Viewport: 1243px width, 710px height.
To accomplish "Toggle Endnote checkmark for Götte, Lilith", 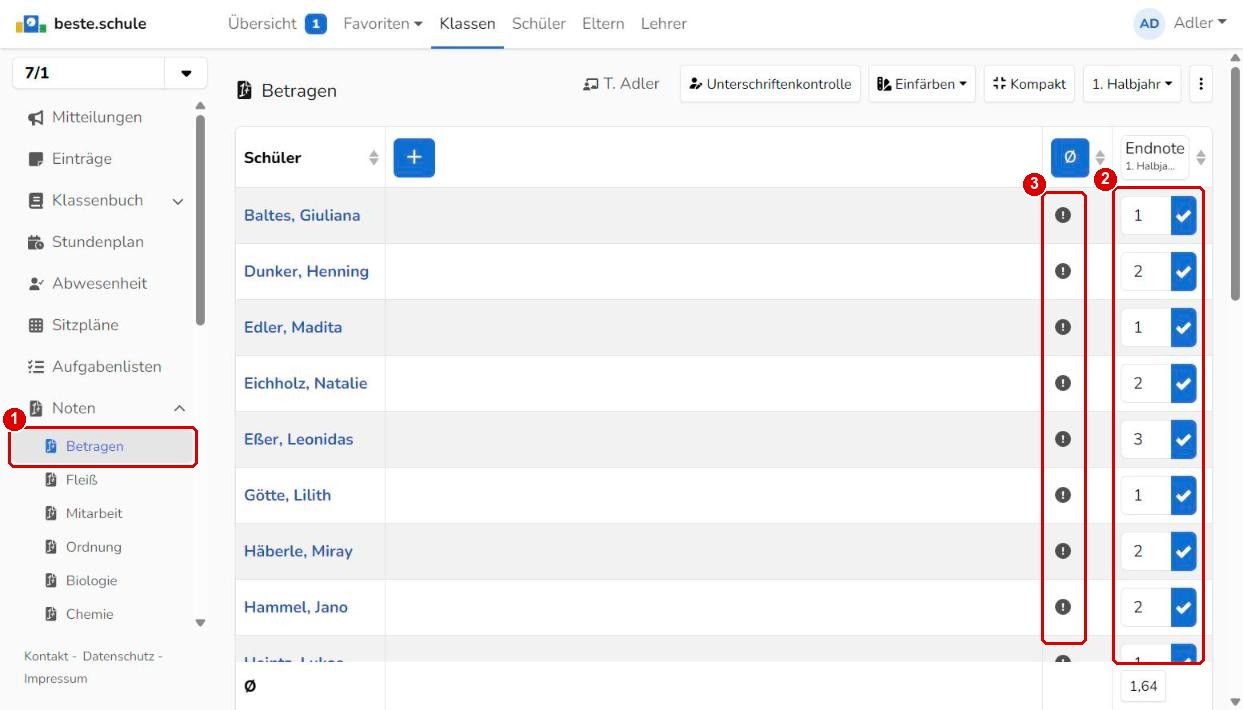I will tap(1183, 495).
